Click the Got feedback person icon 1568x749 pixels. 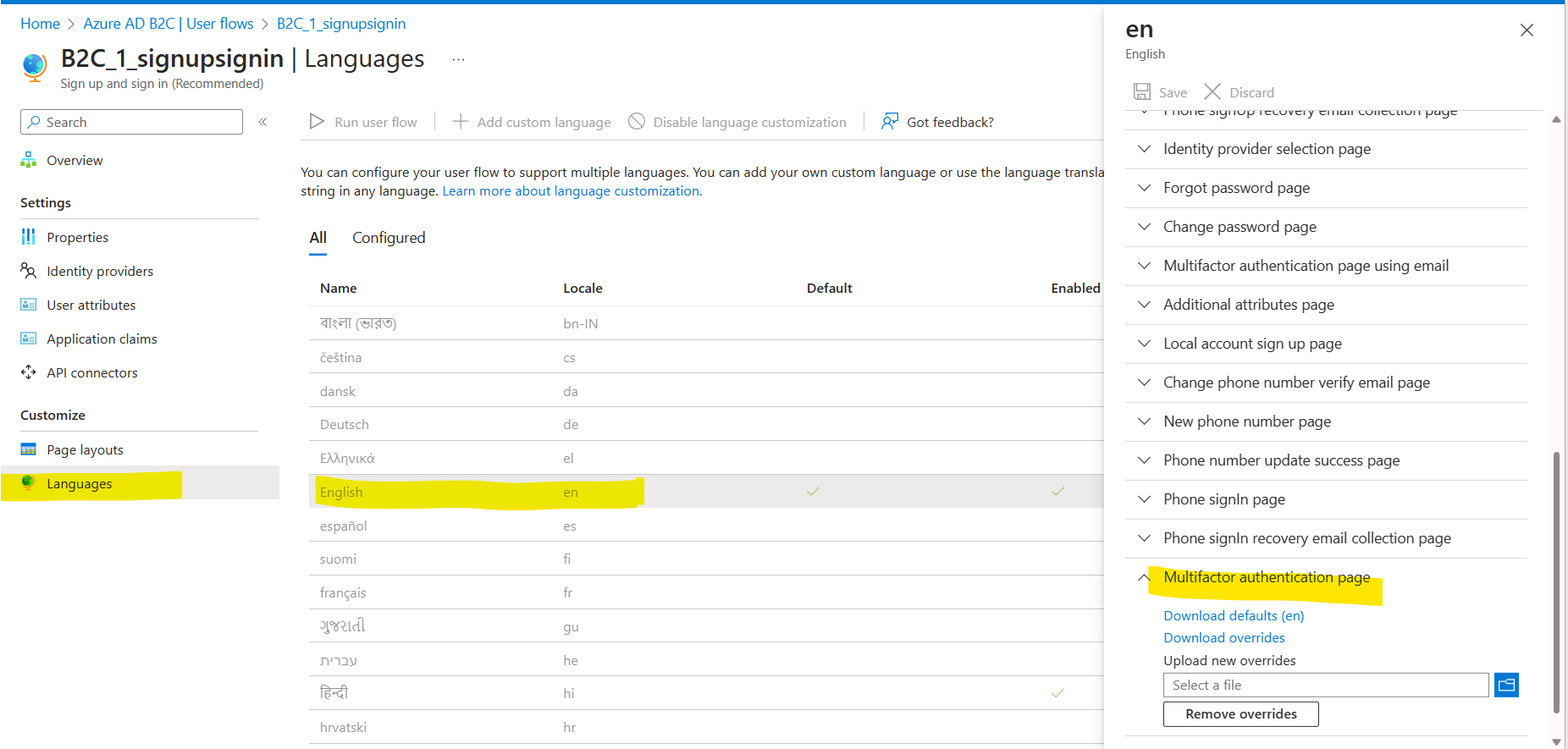click(890, 122)
